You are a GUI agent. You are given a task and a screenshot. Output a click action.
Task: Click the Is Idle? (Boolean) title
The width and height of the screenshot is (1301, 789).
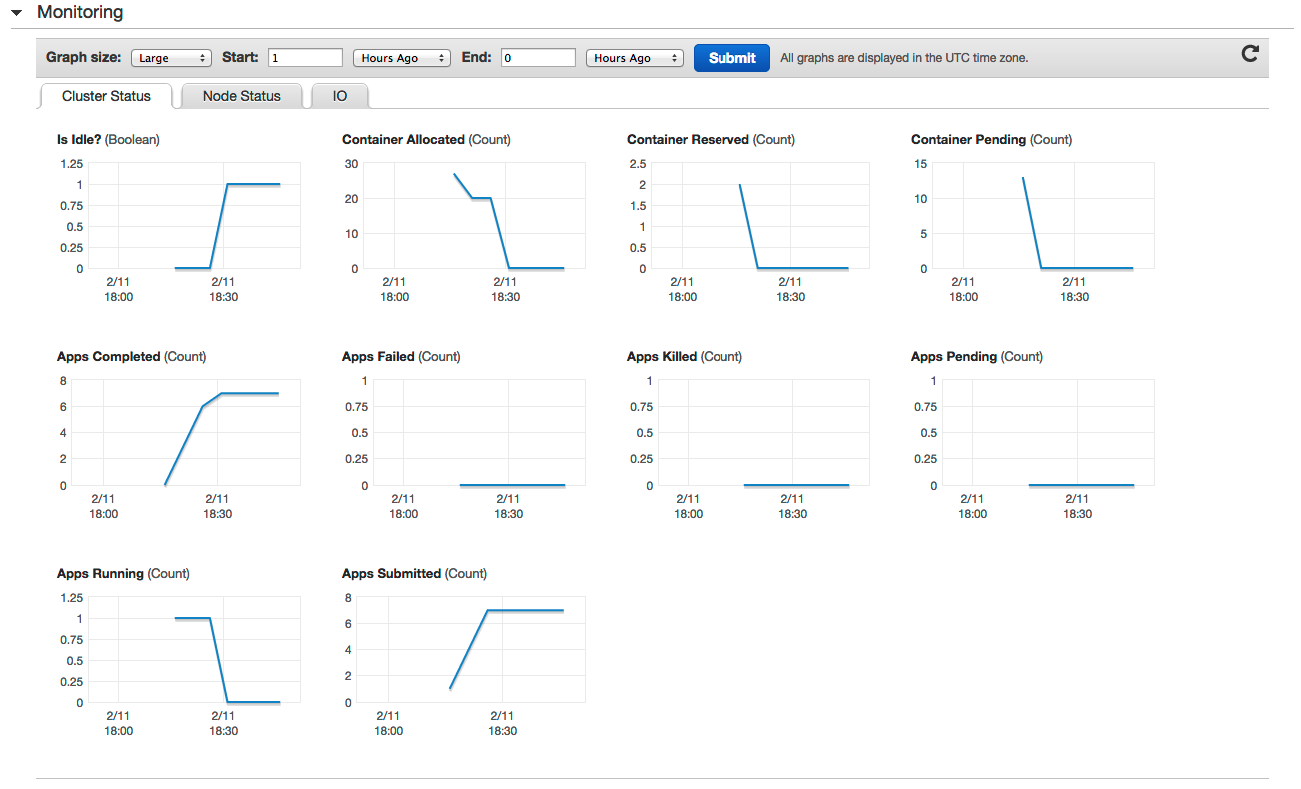click(x=108, y=140)
